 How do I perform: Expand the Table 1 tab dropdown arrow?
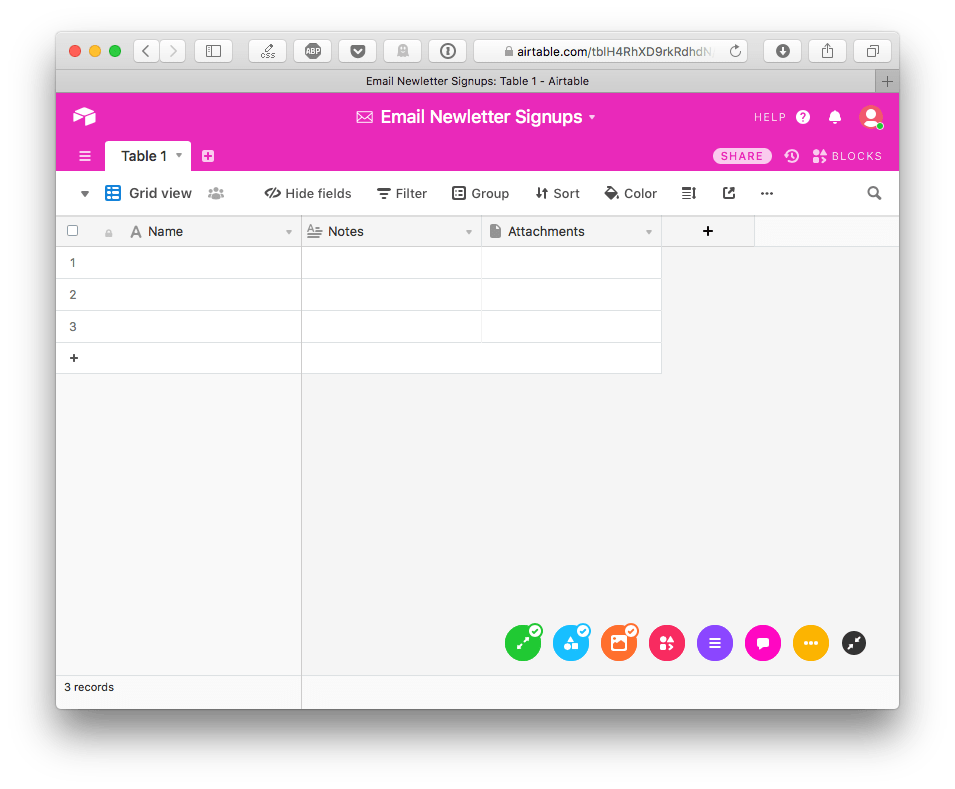(x=179, y=155)
